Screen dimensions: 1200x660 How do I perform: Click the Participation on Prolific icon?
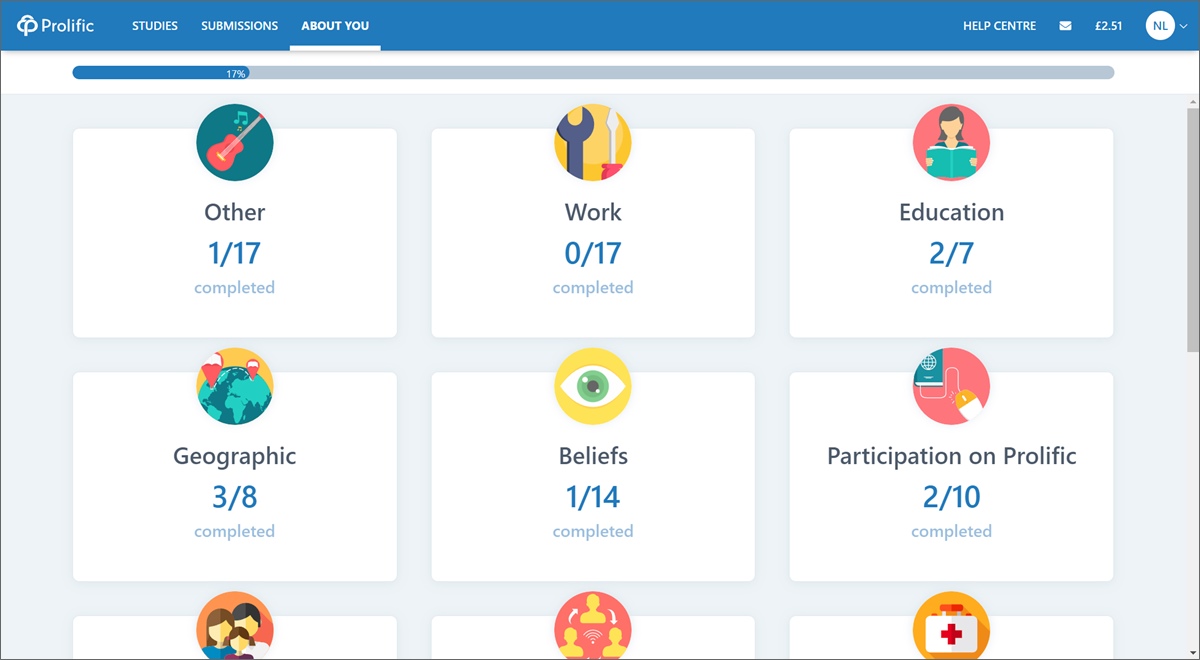coord(951,386)
